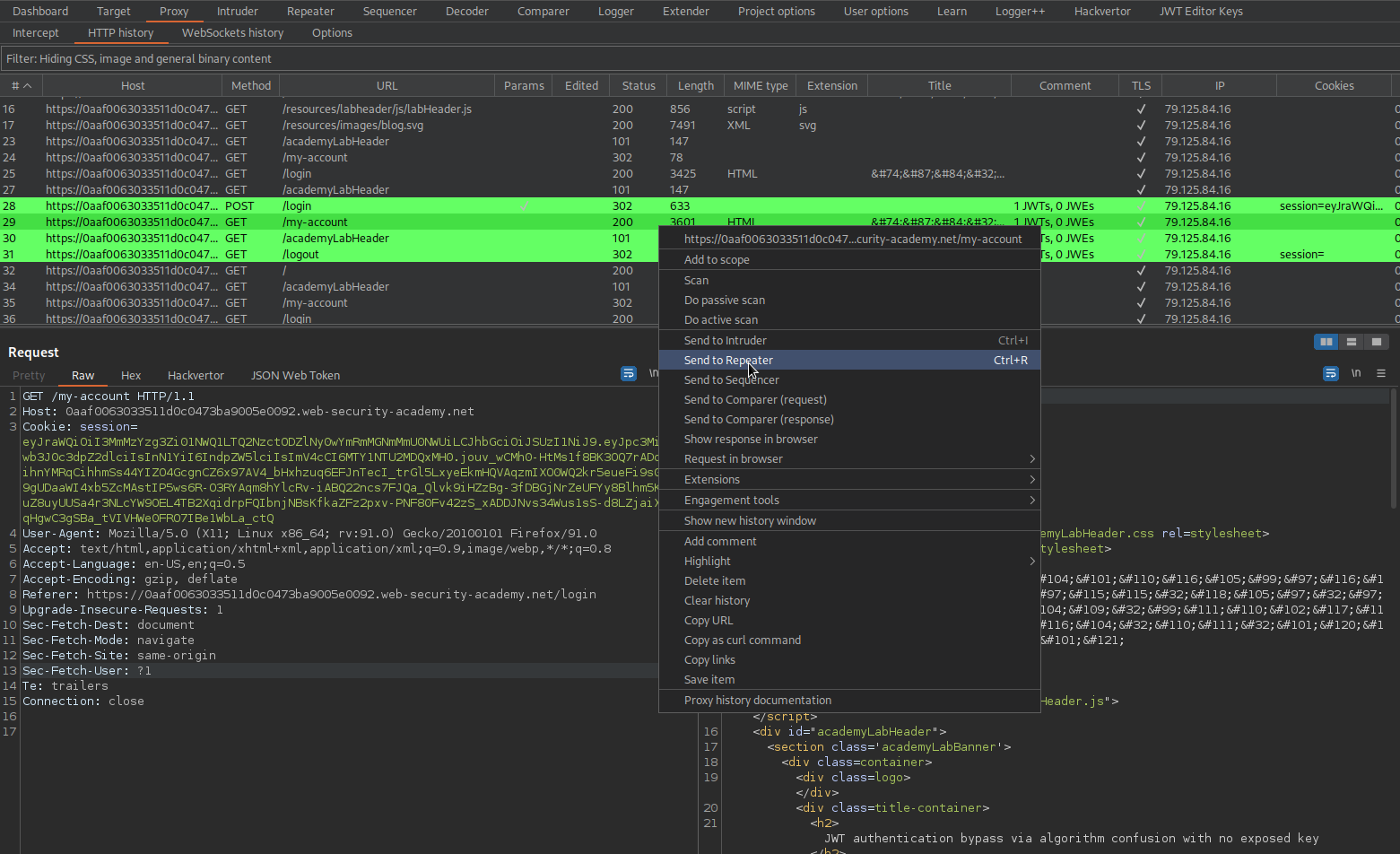Viewport: 1400px width, 854px height.
Task: Choose Copy links
Action: coord(849,660)
